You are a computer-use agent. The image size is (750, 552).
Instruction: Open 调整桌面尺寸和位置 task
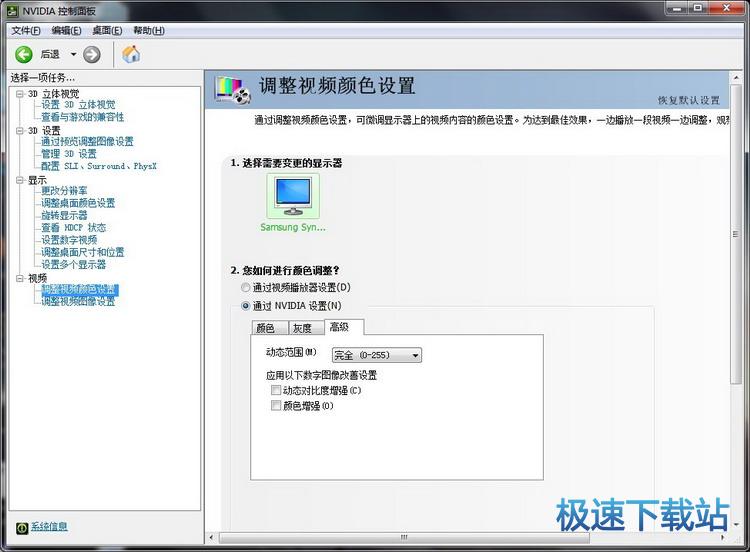pyautogui.click(x=83, y=252)
